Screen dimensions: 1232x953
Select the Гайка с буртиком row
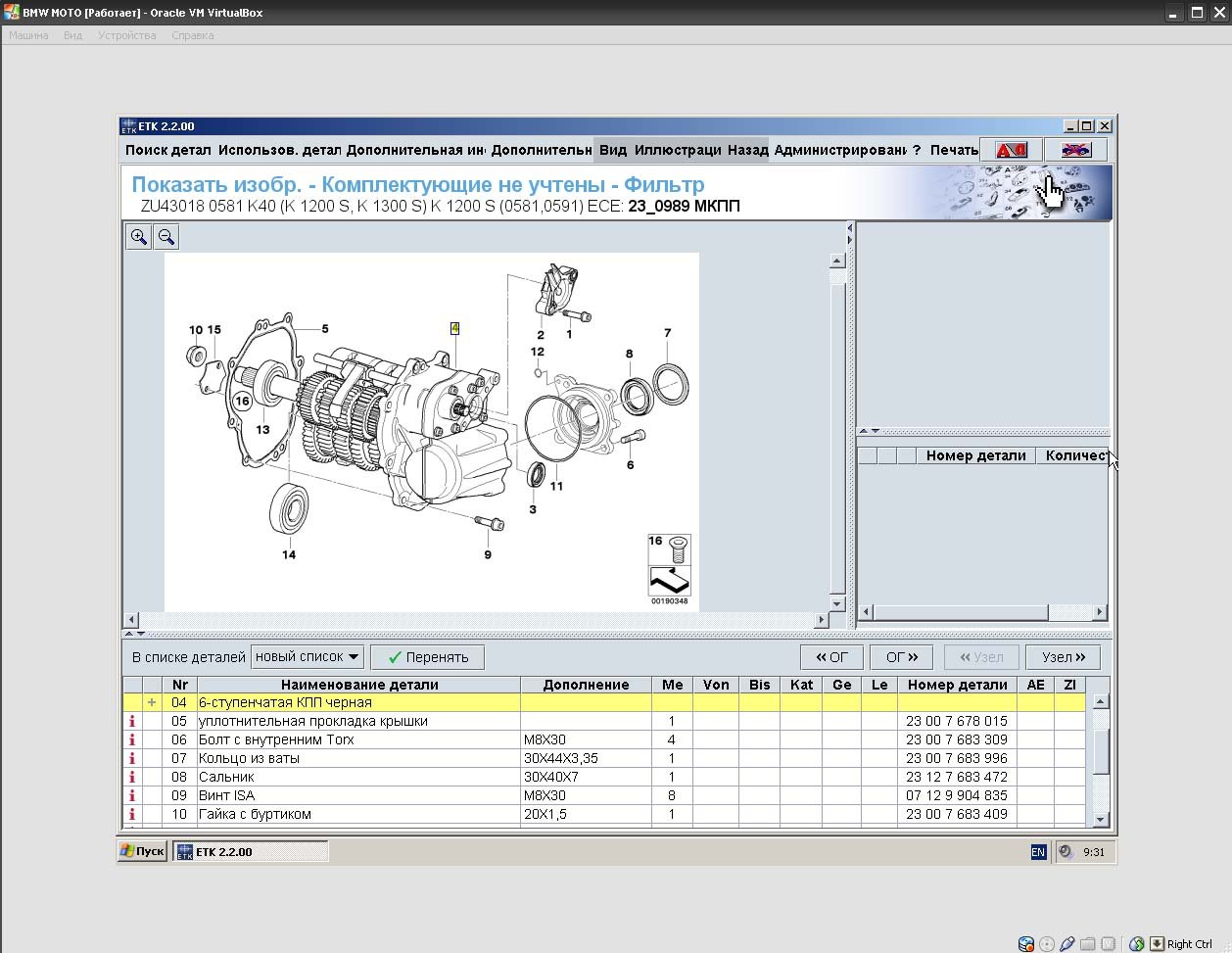(255, 814)
